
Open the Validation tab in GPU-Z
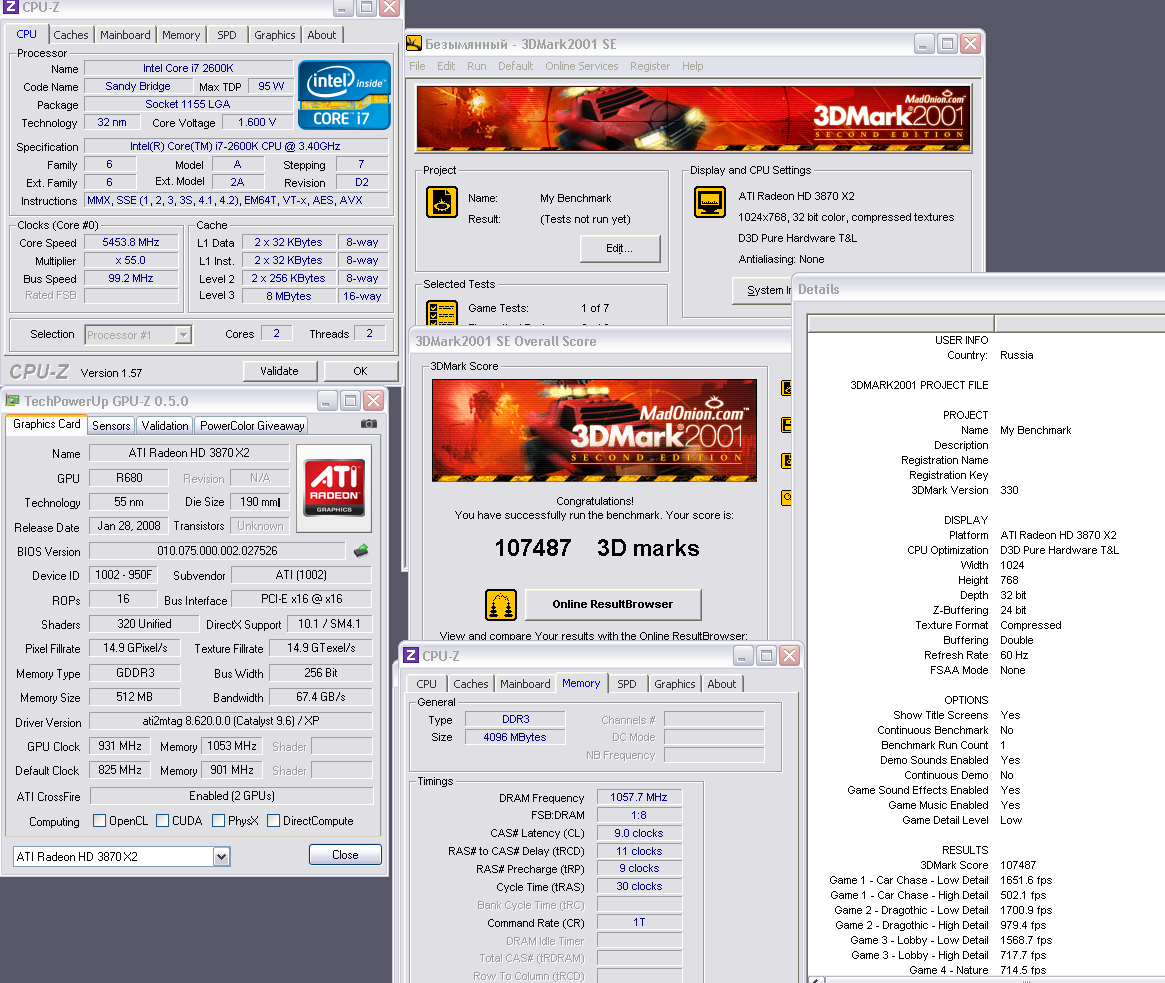coord(165,425)
